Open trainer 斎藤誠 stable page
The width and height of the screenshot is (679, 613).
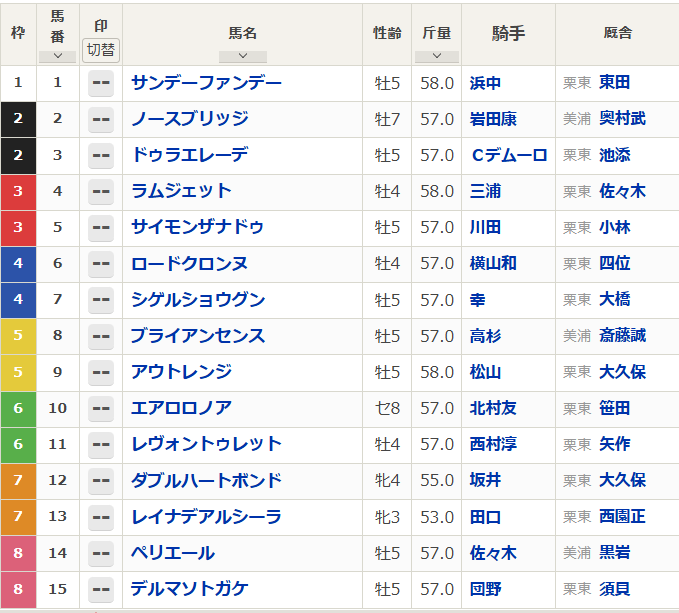(x=622, y=336)
